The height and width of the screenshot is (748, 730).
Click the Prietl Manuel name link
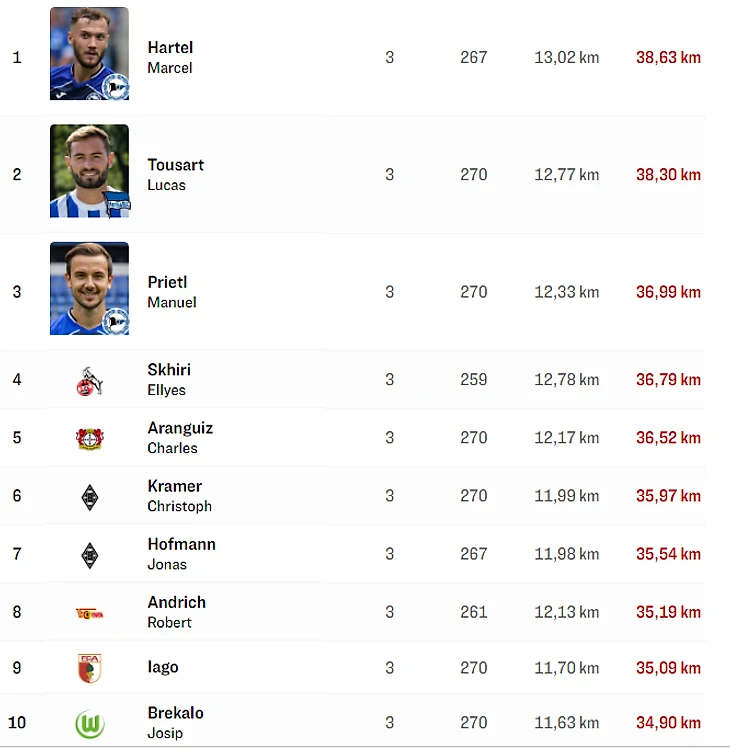pyautogui.click(x=171, y=291)
